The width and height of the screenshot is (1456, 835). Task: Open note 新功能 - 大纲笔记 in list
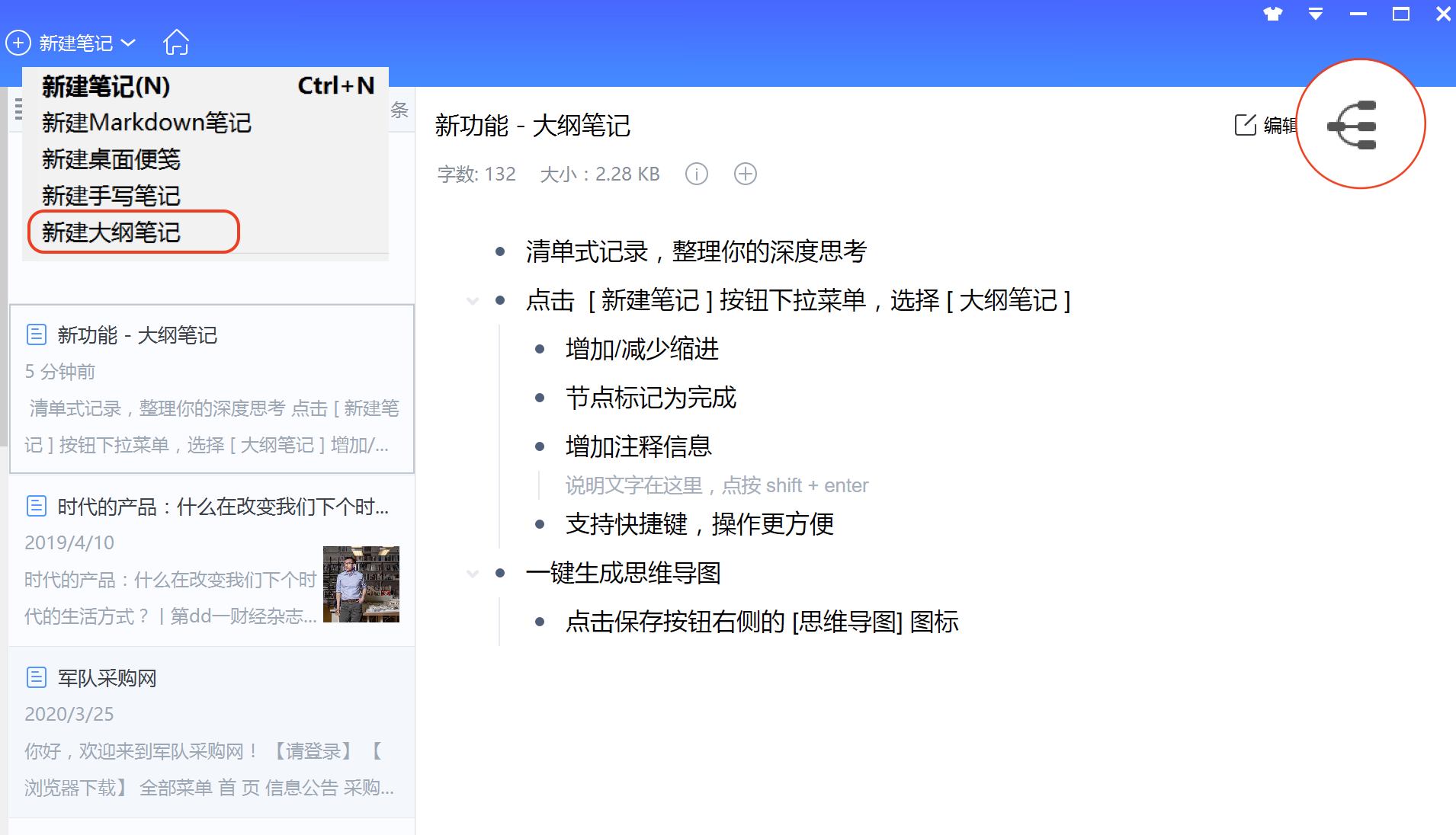212,389
